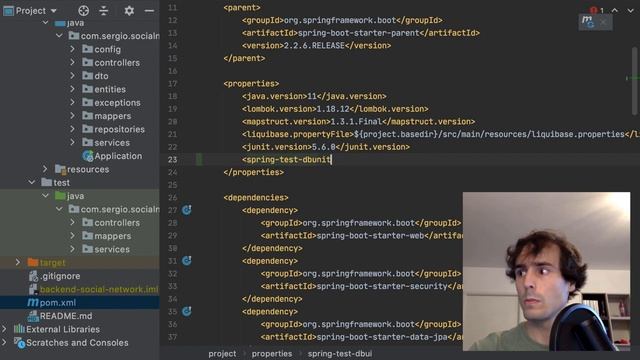This screenshot has width=640, height=360.
Task: Click the Maven m icon of pom.xml
Action: pos(33,302)
